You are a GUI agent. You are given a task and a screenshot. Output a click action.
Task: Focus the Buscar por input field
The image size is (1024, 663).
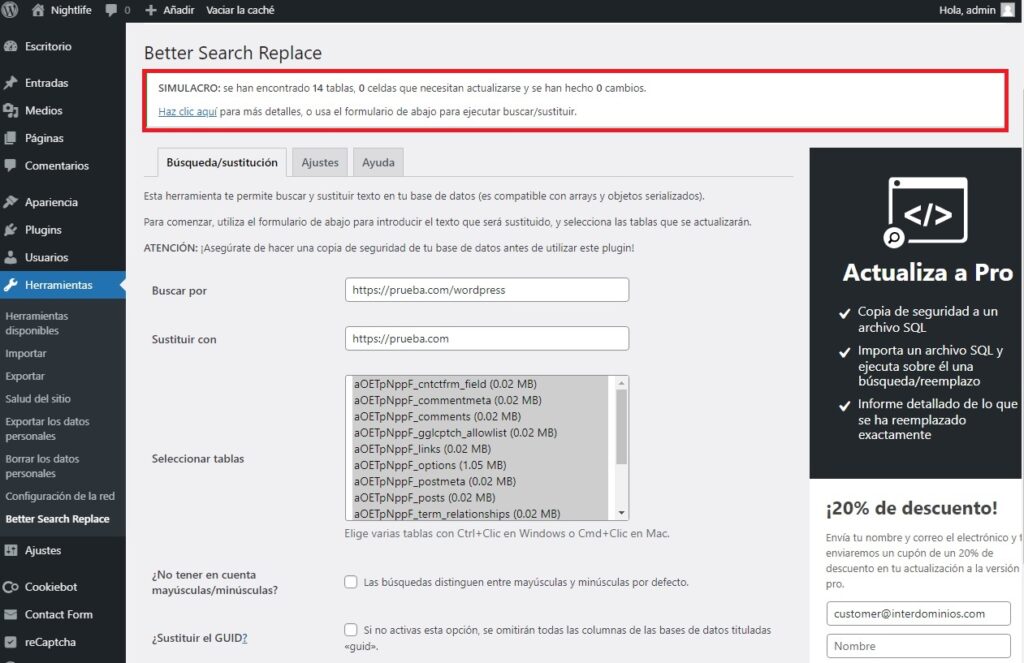[487, 290]
